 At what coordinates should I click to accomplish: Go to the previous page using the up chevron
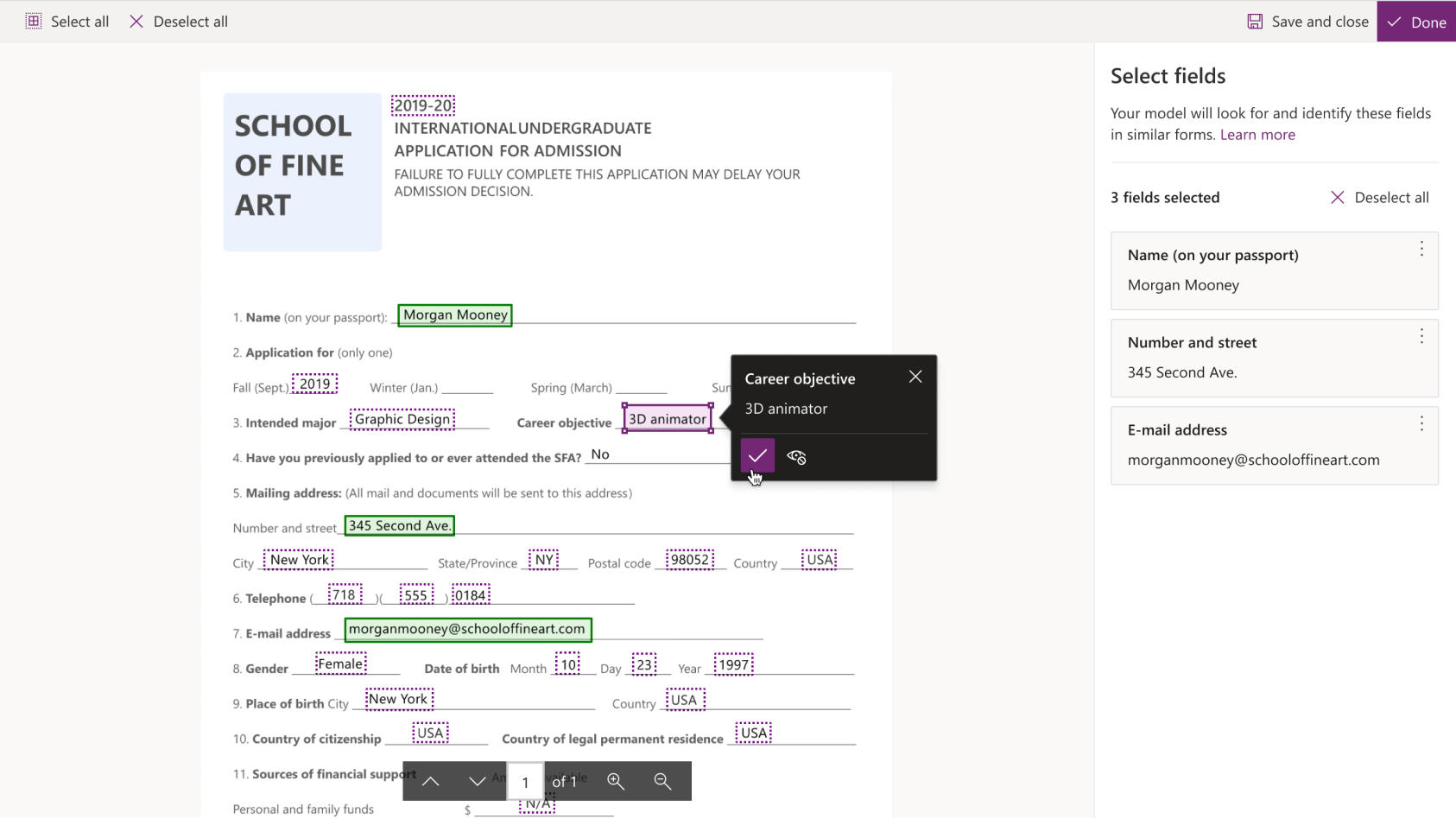pos(430,781)
